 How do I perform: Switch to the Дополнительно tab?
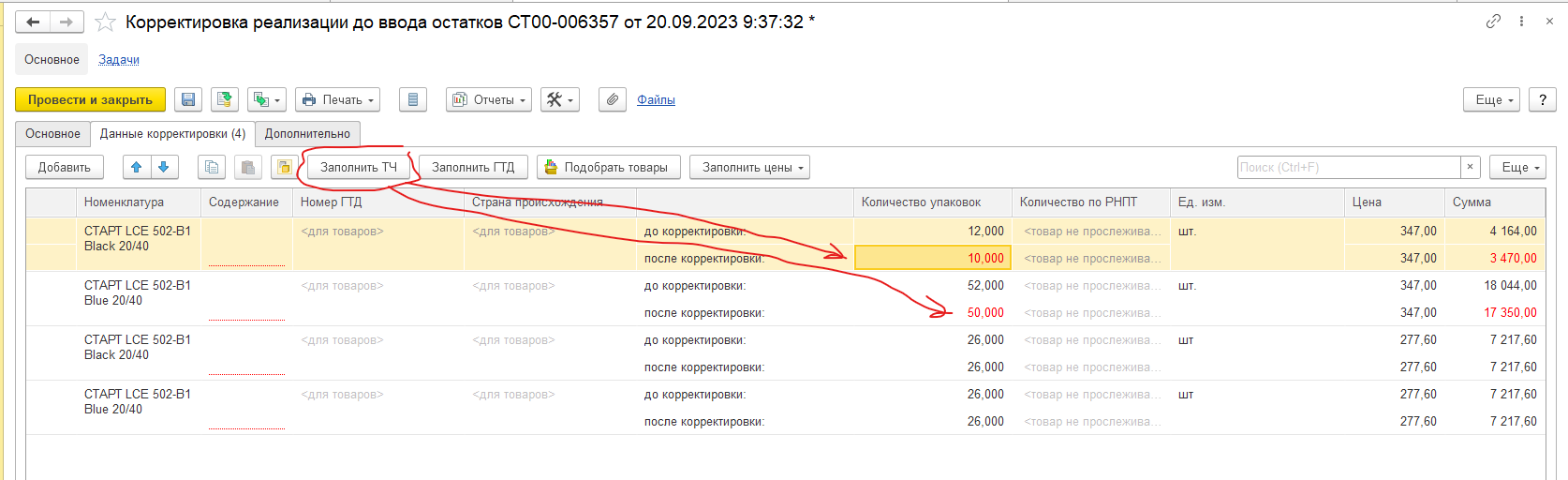[x=307, y=133]
